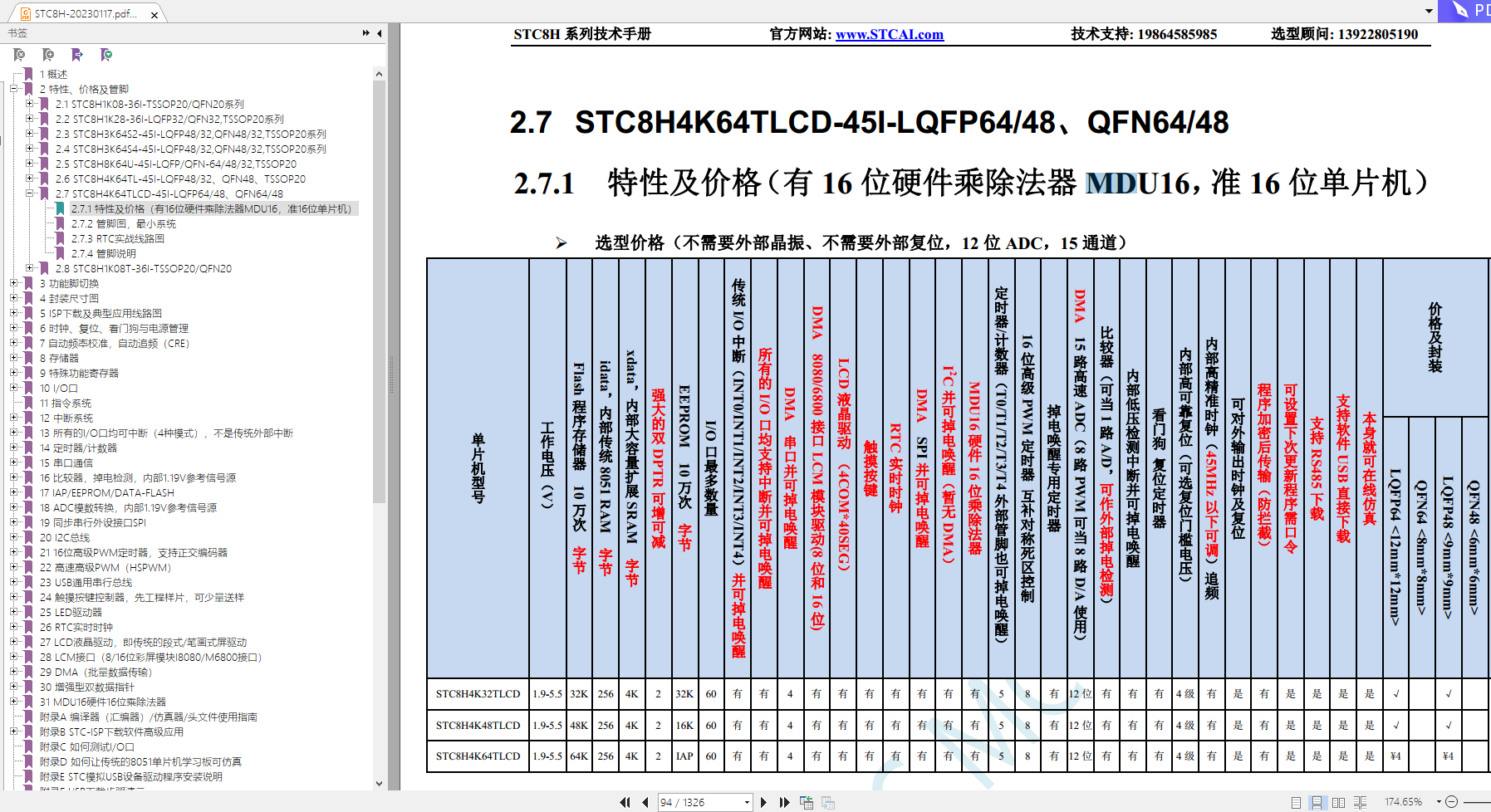Collapse bookmark '2 特性、价格及管脚'
Viewport: 1491px width, 812px height.
coord(14,89)
